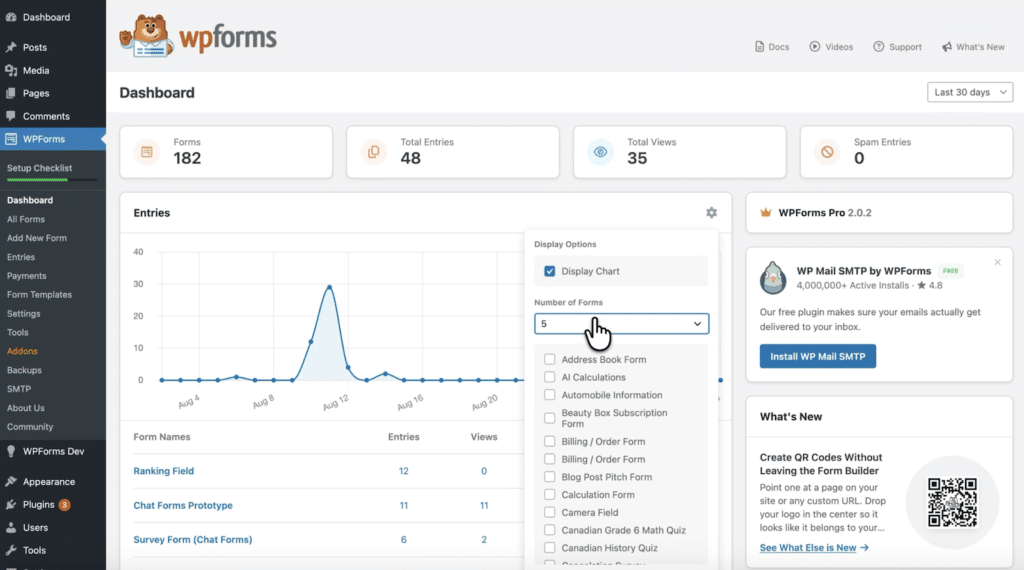This screenshot has width=1024, height=570.
Task: Open WPForms Settings submenu item
Action: click(24, 313)
